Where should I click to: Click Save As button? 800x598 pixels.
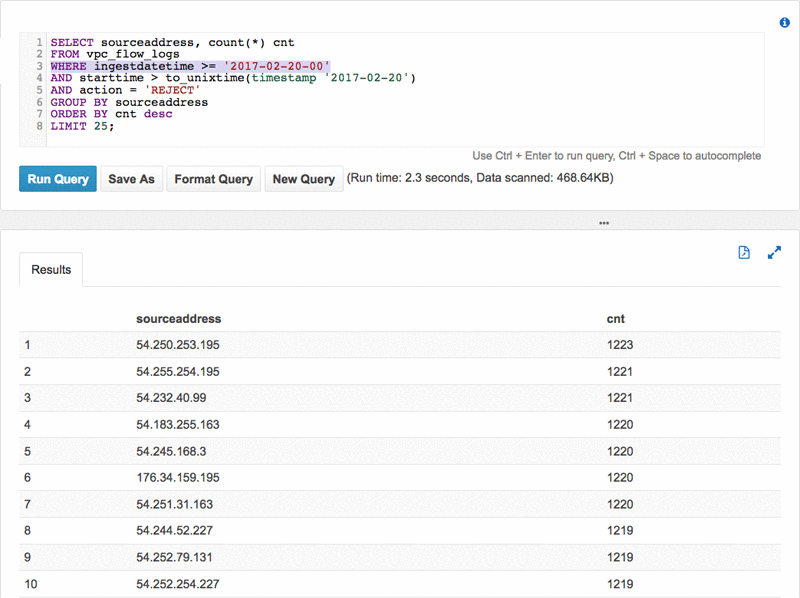tap(131, 179)
